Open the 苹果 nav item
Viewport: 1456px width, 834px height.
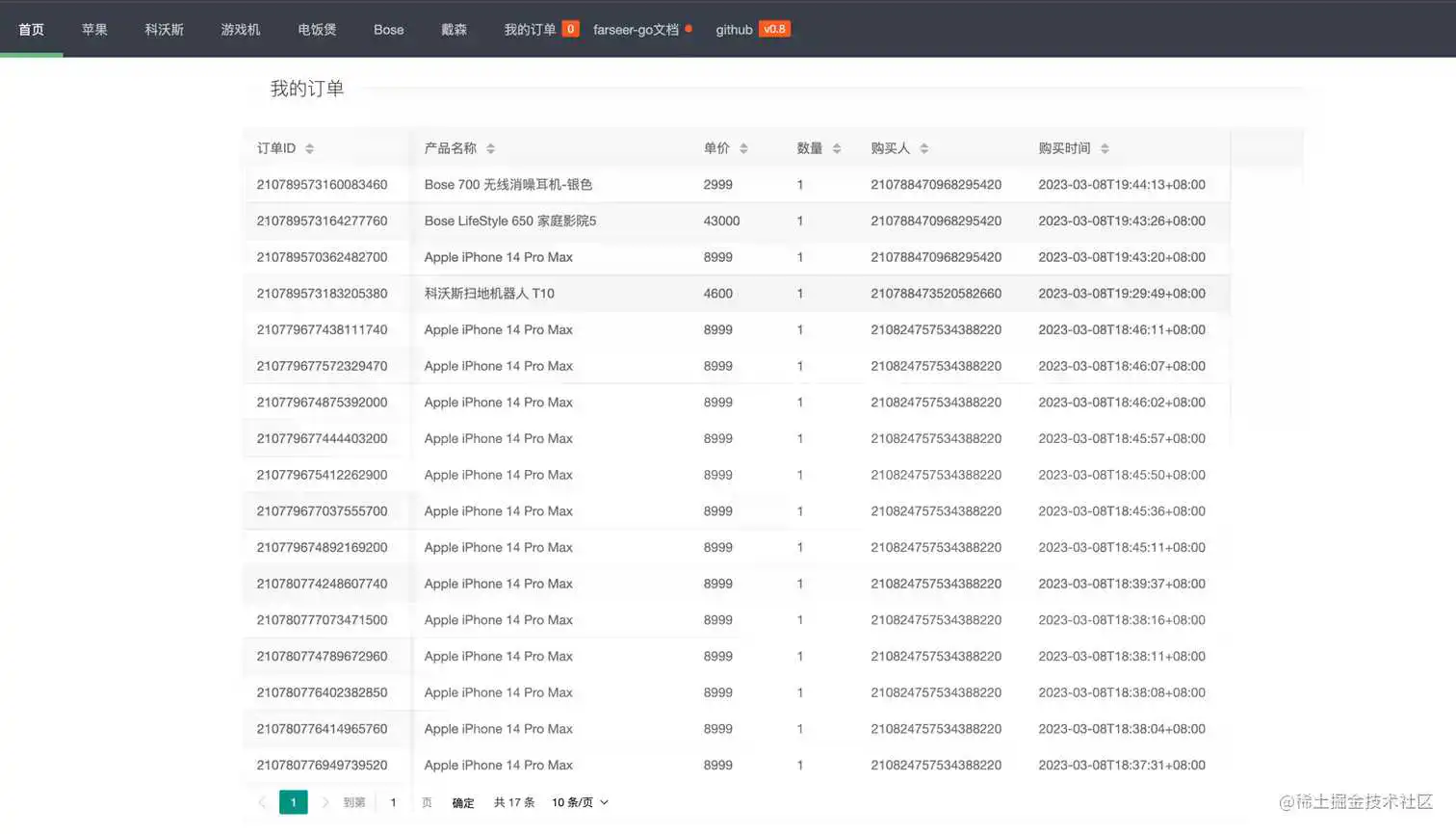[x=94, y=29]
